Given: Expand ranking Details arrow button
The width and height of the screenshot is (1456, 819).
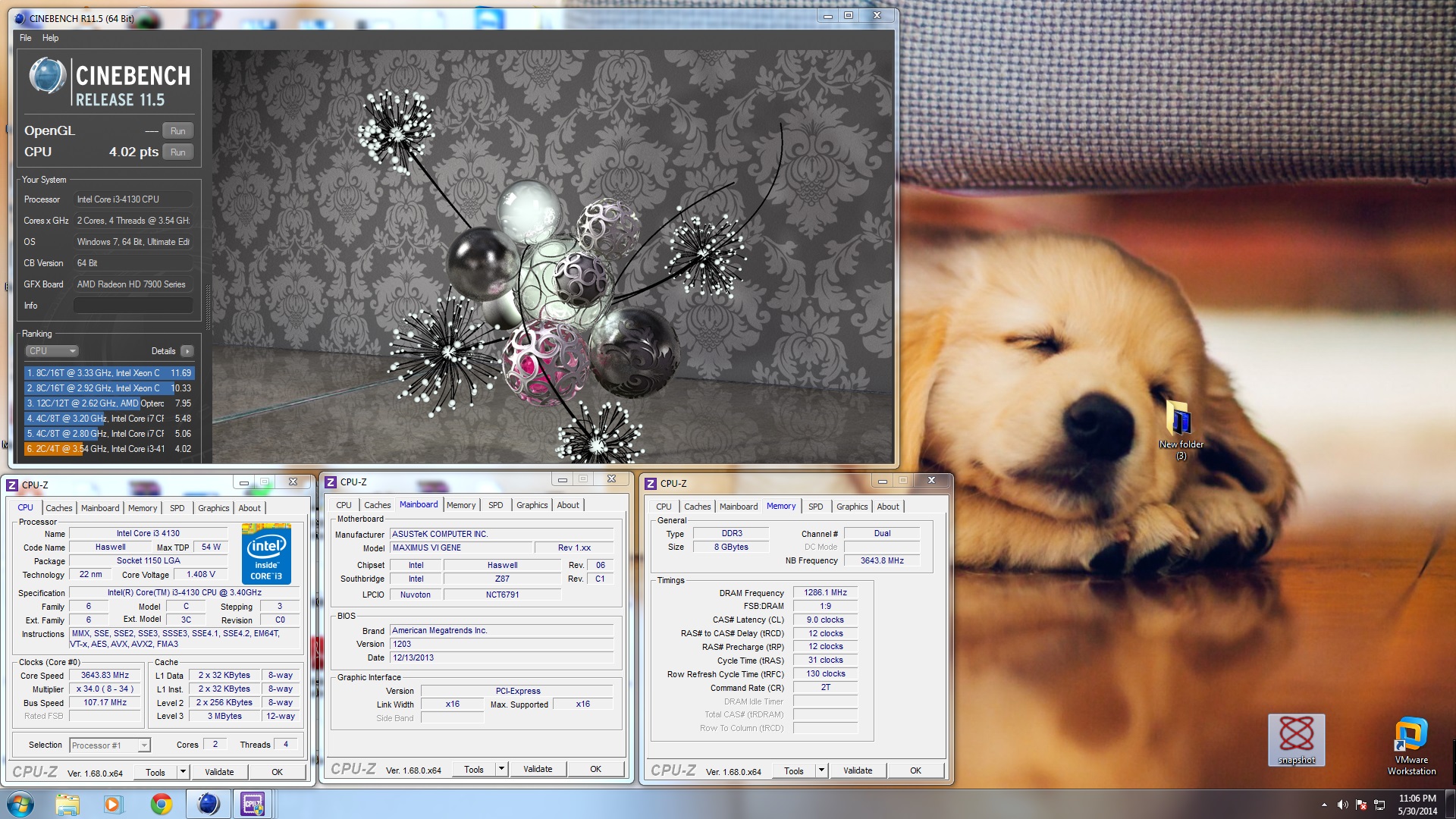Looking at the screenshot, I should point(187,351).
